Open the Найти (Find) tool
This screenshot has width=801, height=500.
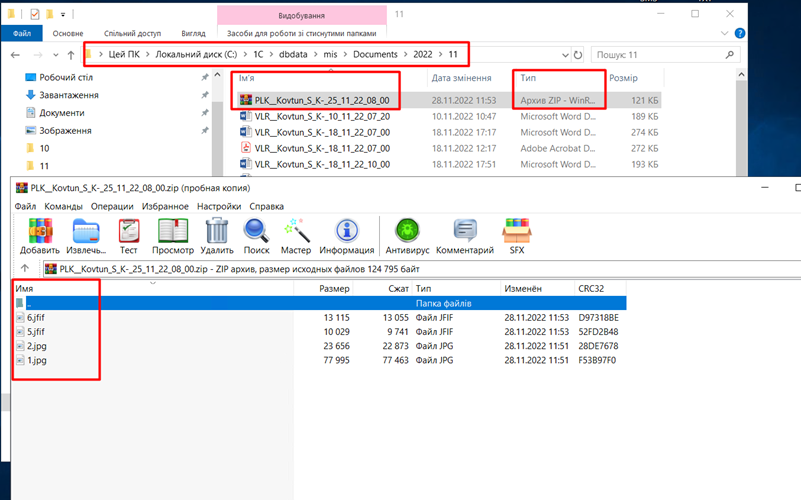257,236
